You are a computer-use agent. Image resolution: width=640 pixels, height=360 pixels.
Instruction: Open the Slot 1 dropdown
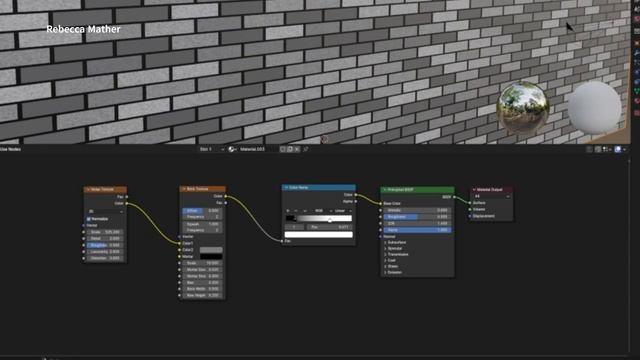pyautogui.click(x=211, y=149)
